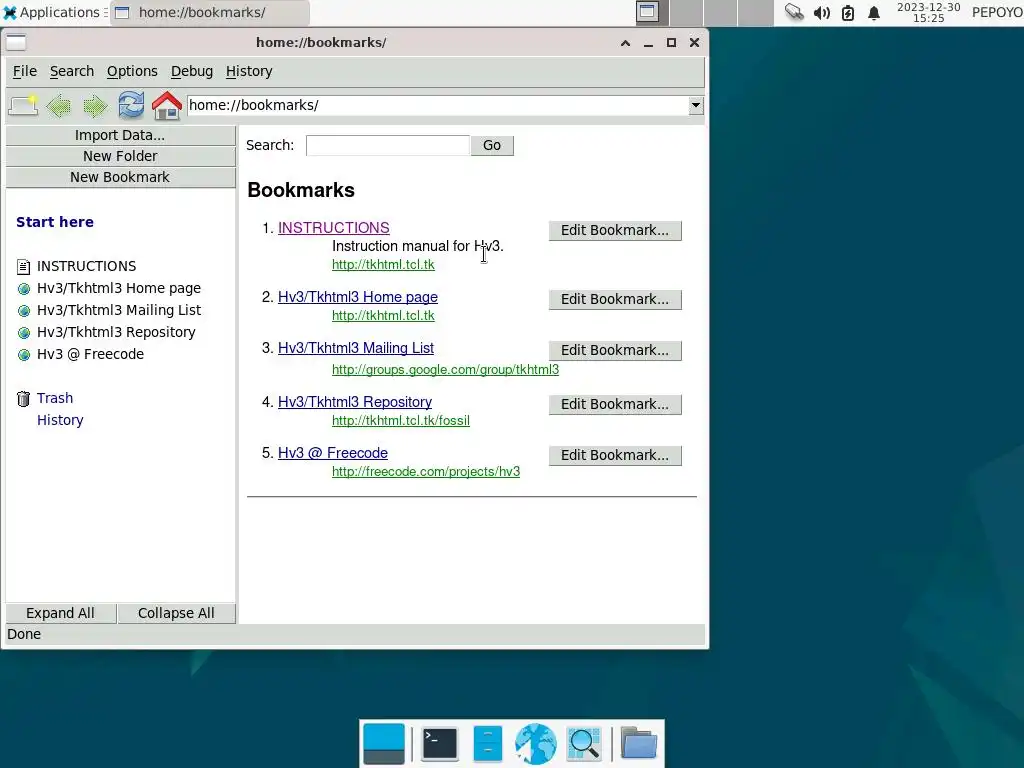Click the home://bookmarks/ address field
Image resolution: width=1024 pixels, height=768 pixels.
click(438, 105)
